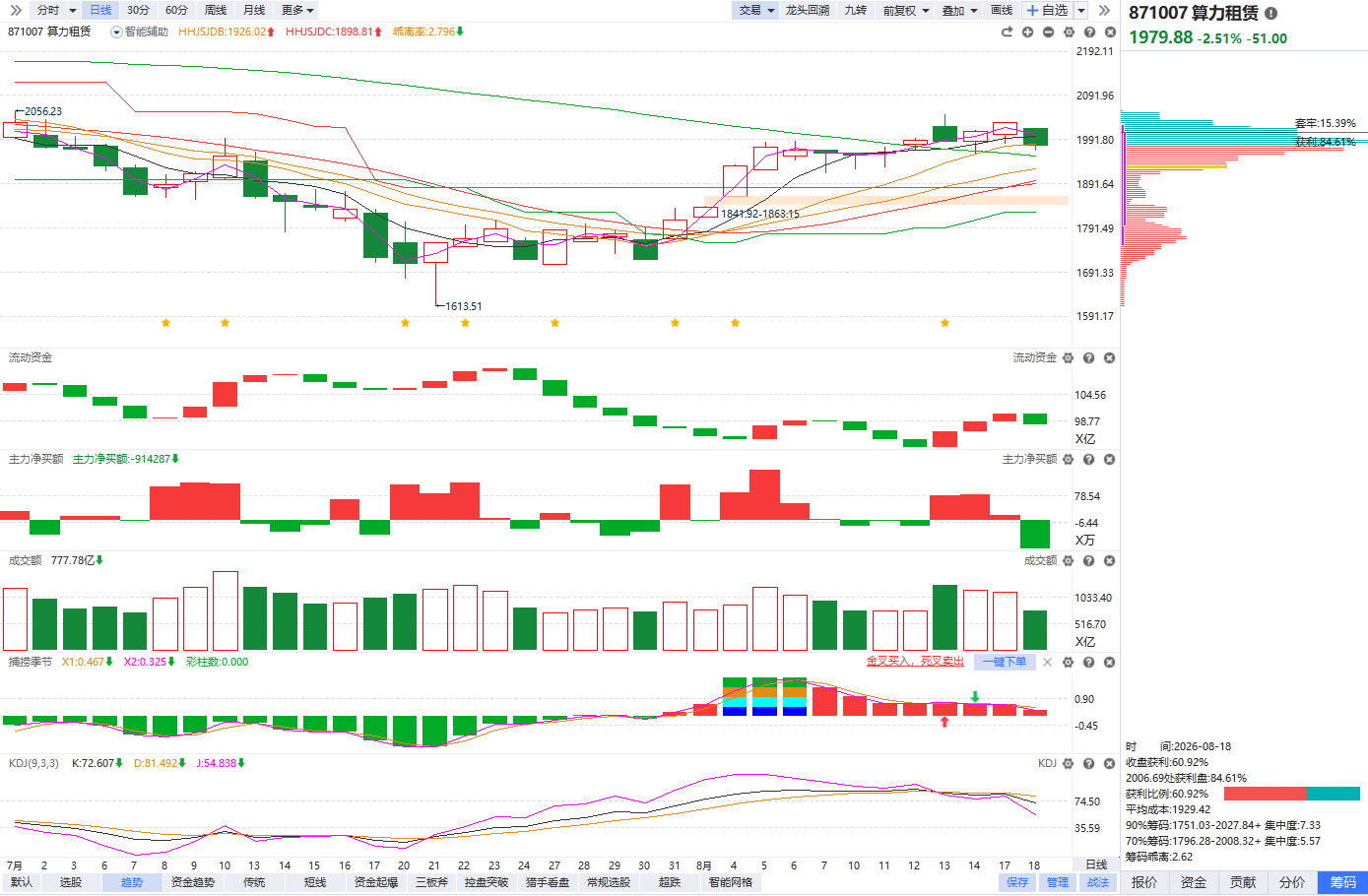Open the 更多 period dropdown
This screenshot has width=1368, height=896.
coord(297,10)
